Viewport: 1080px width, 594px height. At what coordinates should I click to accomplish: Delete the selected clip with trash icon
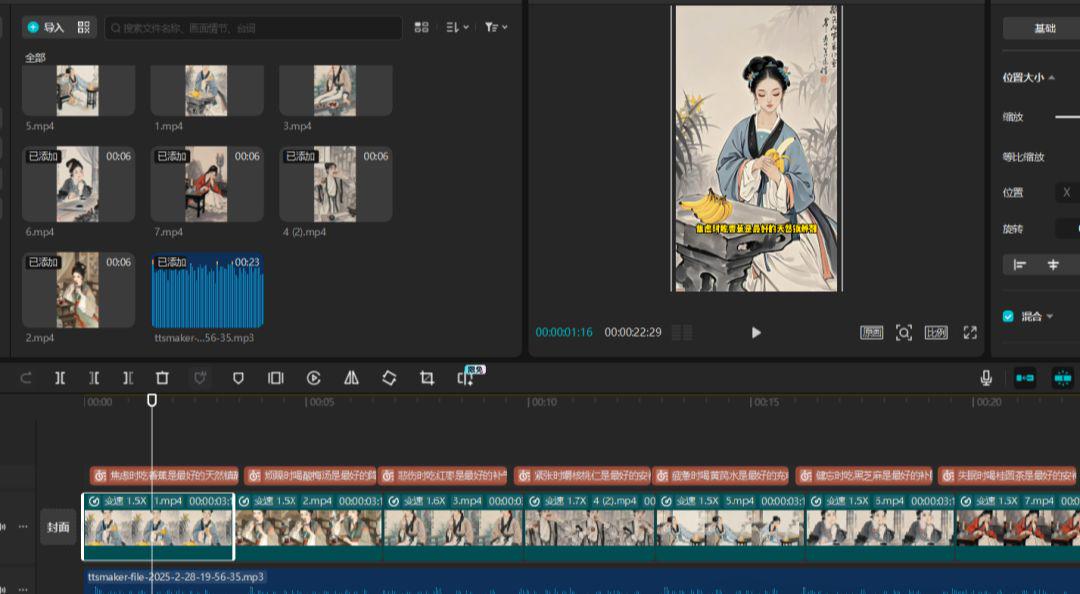tap(162, 378)
